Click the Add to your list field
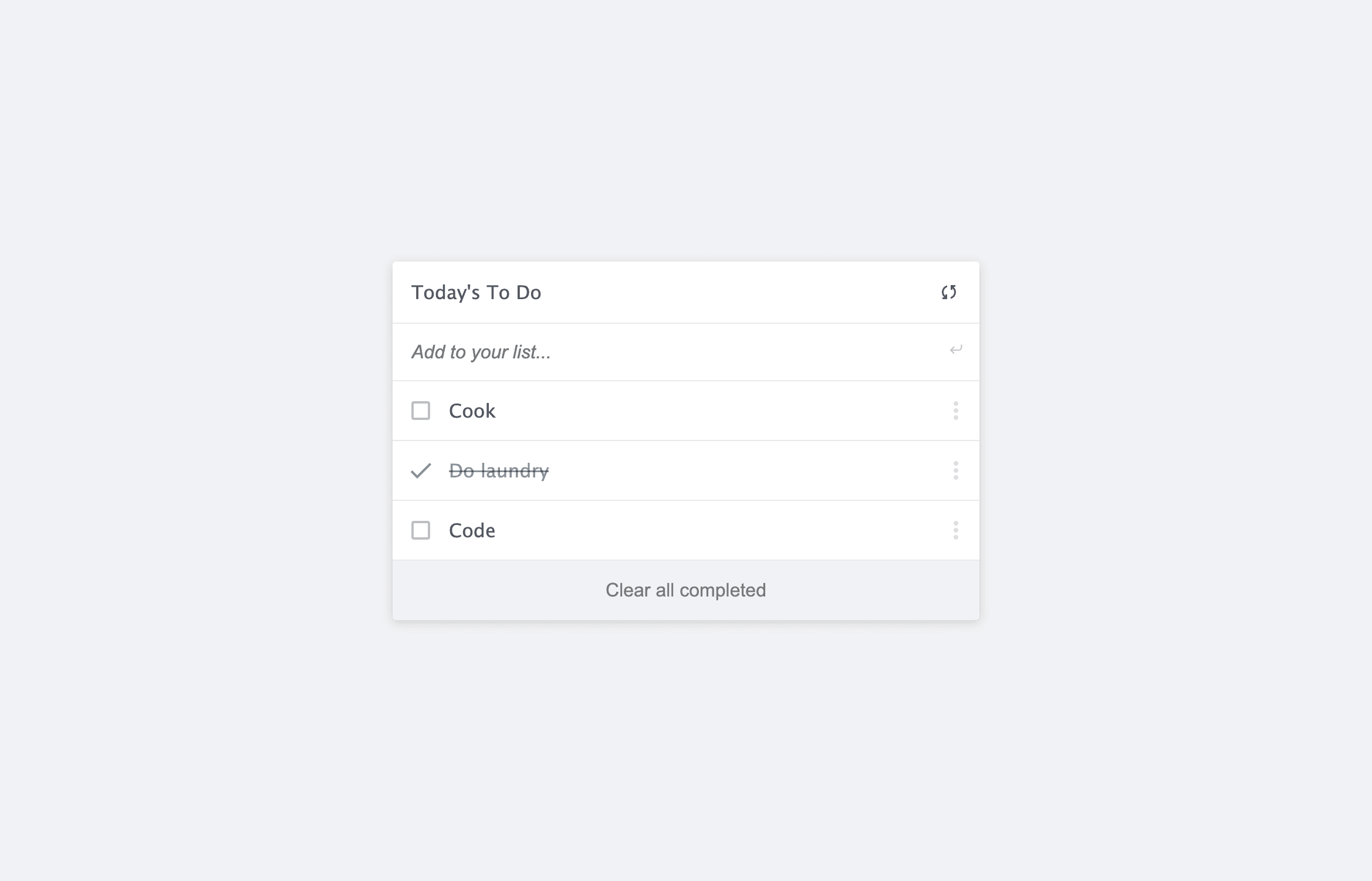The height and width of the screenshot is (881, 1372). point(686,352)
